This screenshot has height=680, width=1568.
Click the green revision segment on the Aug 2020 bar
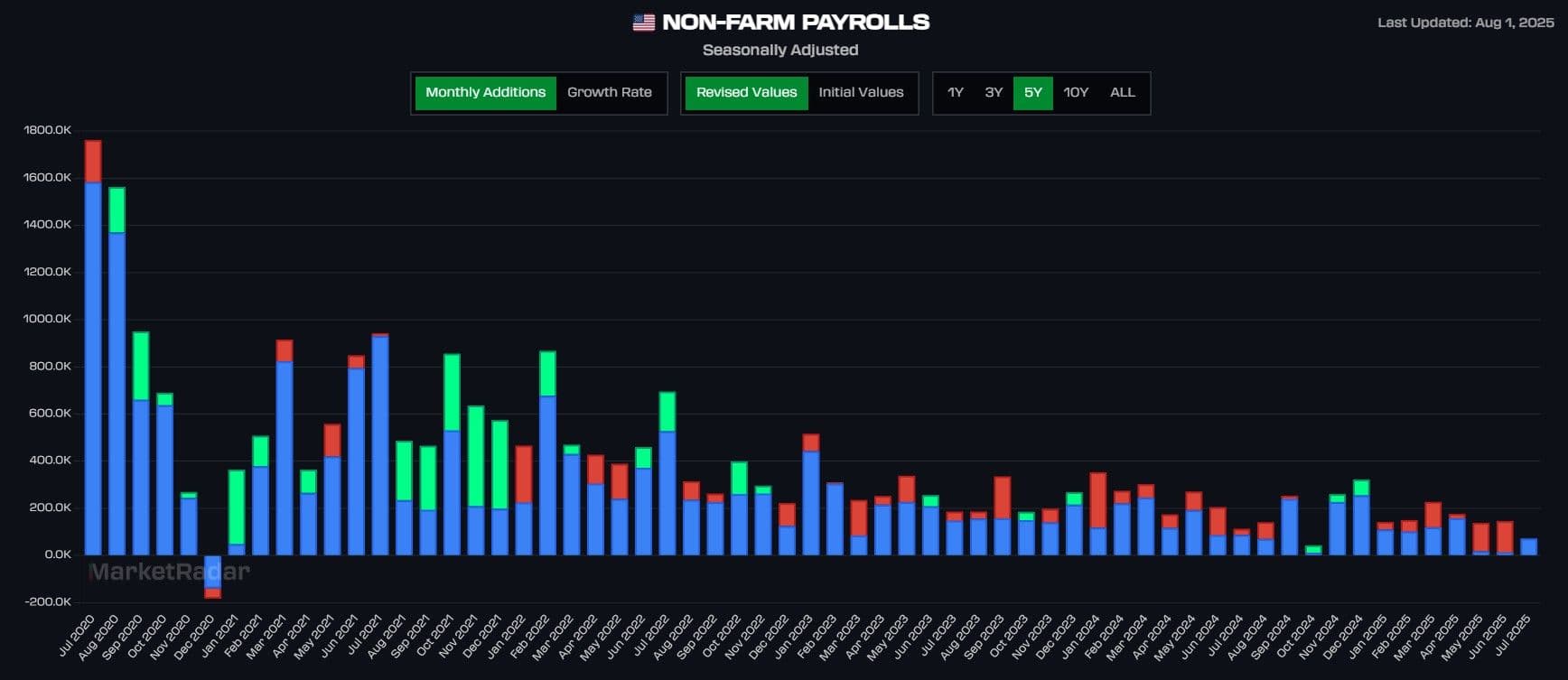(117, 210)
